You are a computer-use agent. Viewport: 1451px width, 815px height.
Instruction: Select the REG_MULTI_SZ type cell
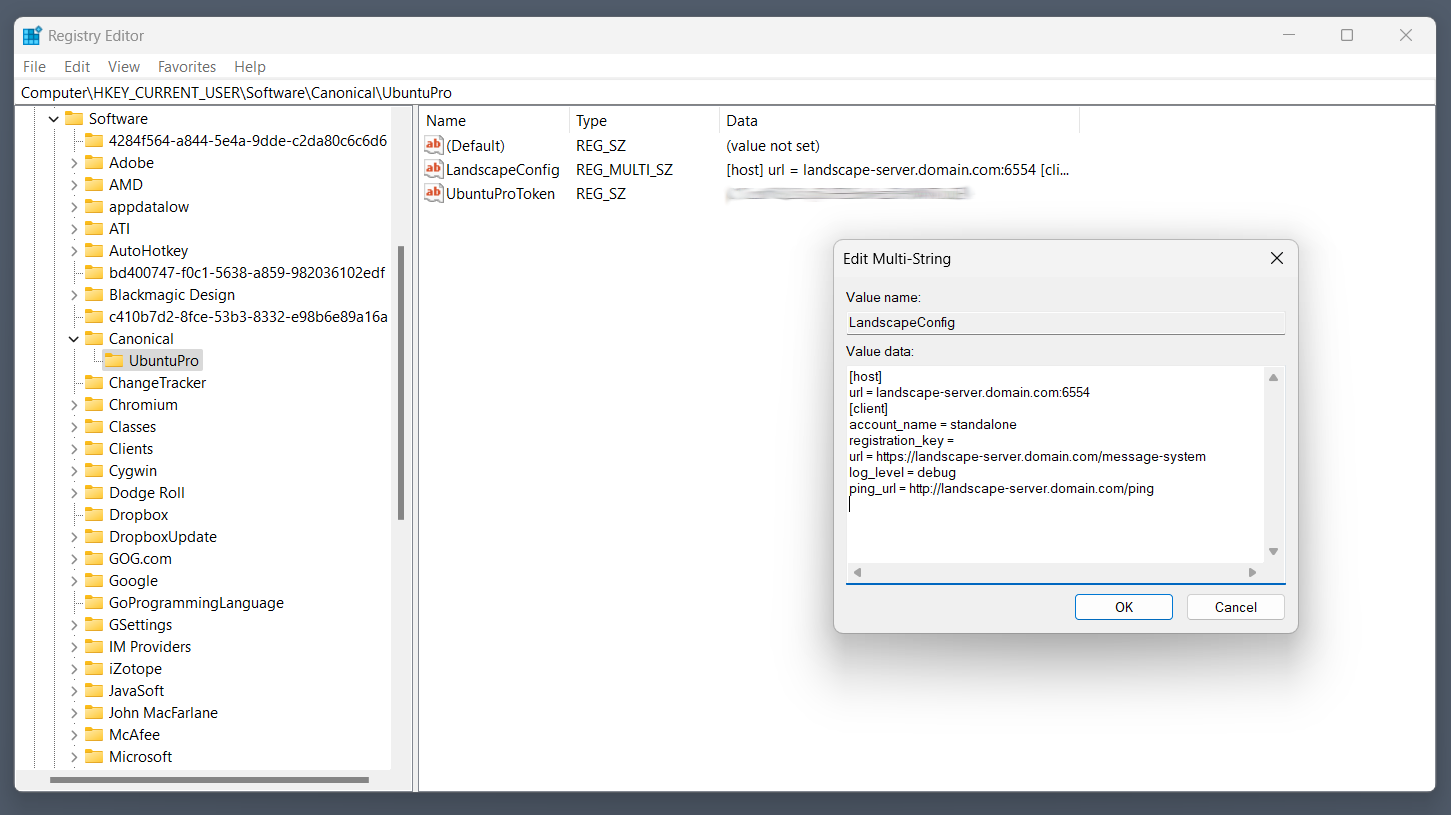tap(624, 170)
